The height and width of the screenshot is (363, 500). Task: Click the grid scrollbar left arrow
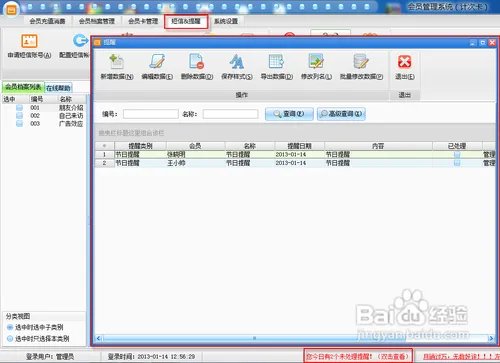[98, 338]
